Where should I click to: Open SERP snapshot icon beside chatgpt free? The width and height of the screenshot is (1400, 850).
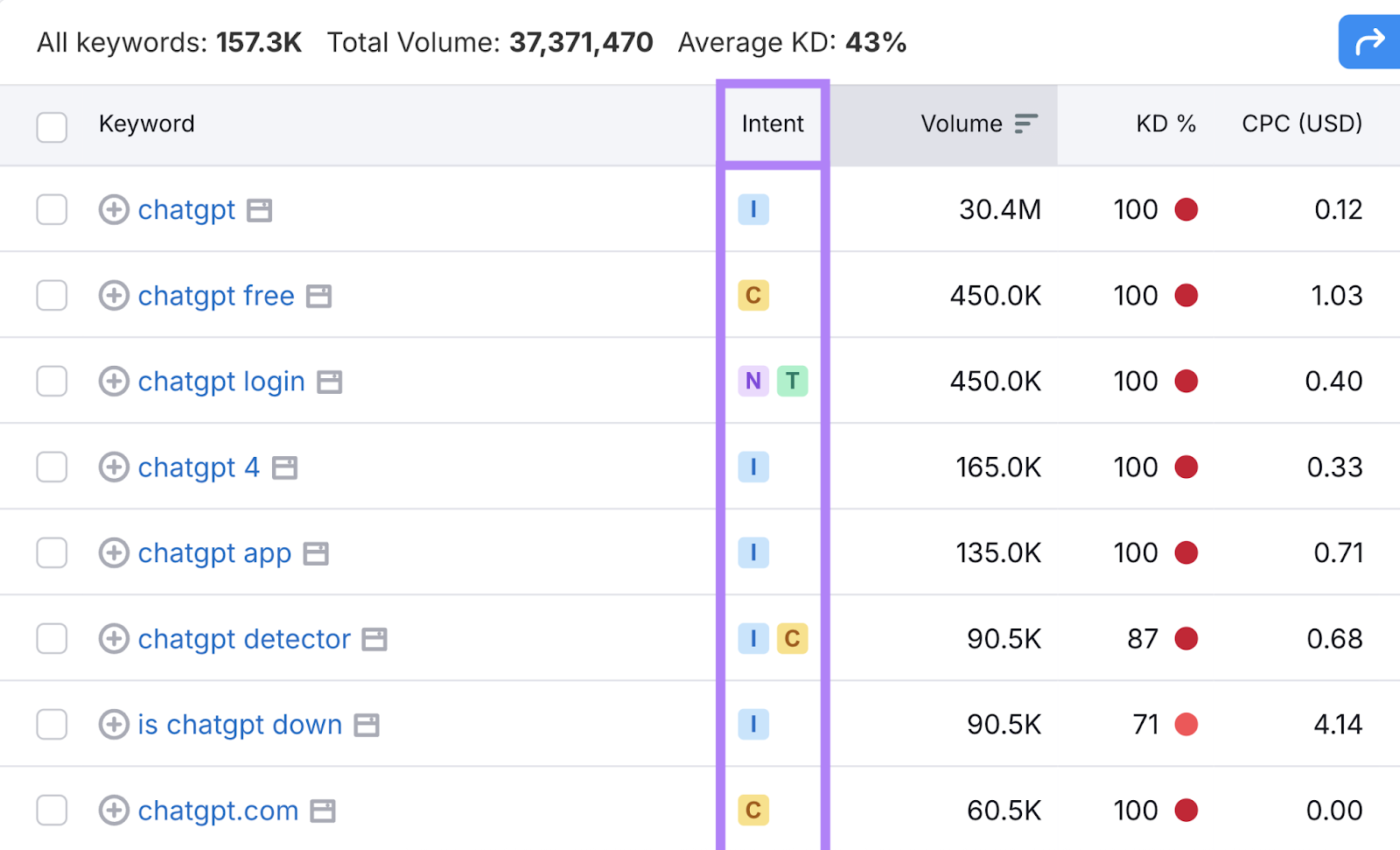(318, 296)
